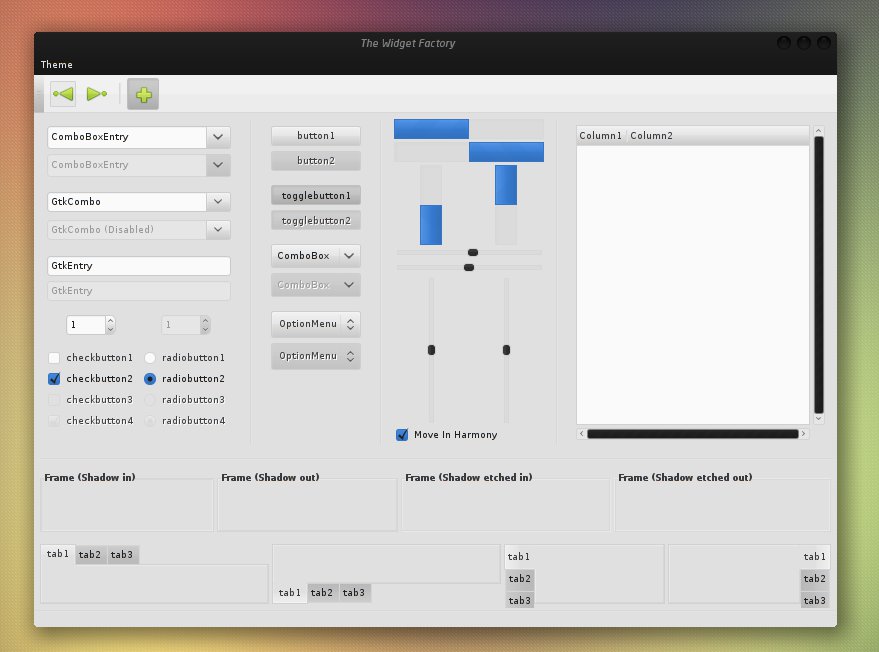Click the scroll left arrow of tree view

pyautogui.click(x=581, y=434)
